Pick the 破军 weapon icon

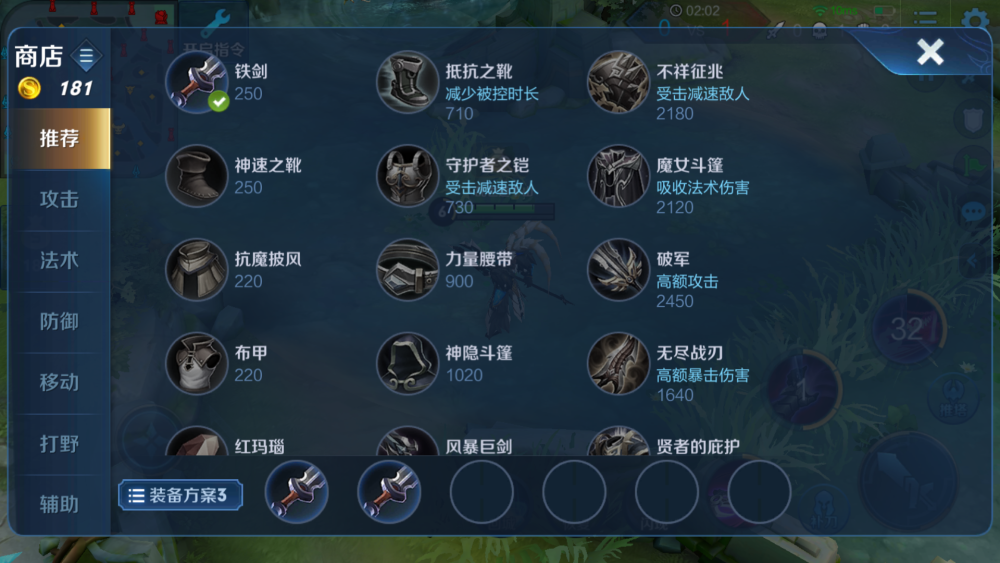[617, 269]
